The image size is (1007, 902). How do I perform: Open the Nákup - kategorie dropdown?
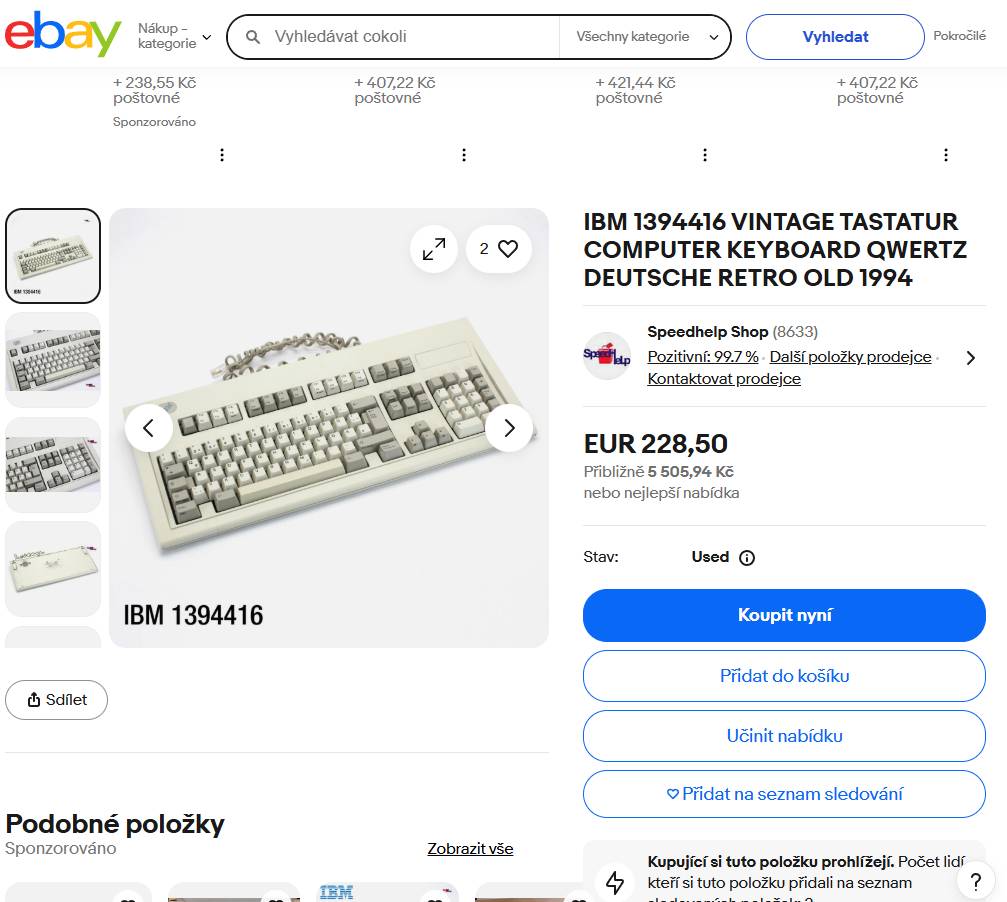pos(175,37)
